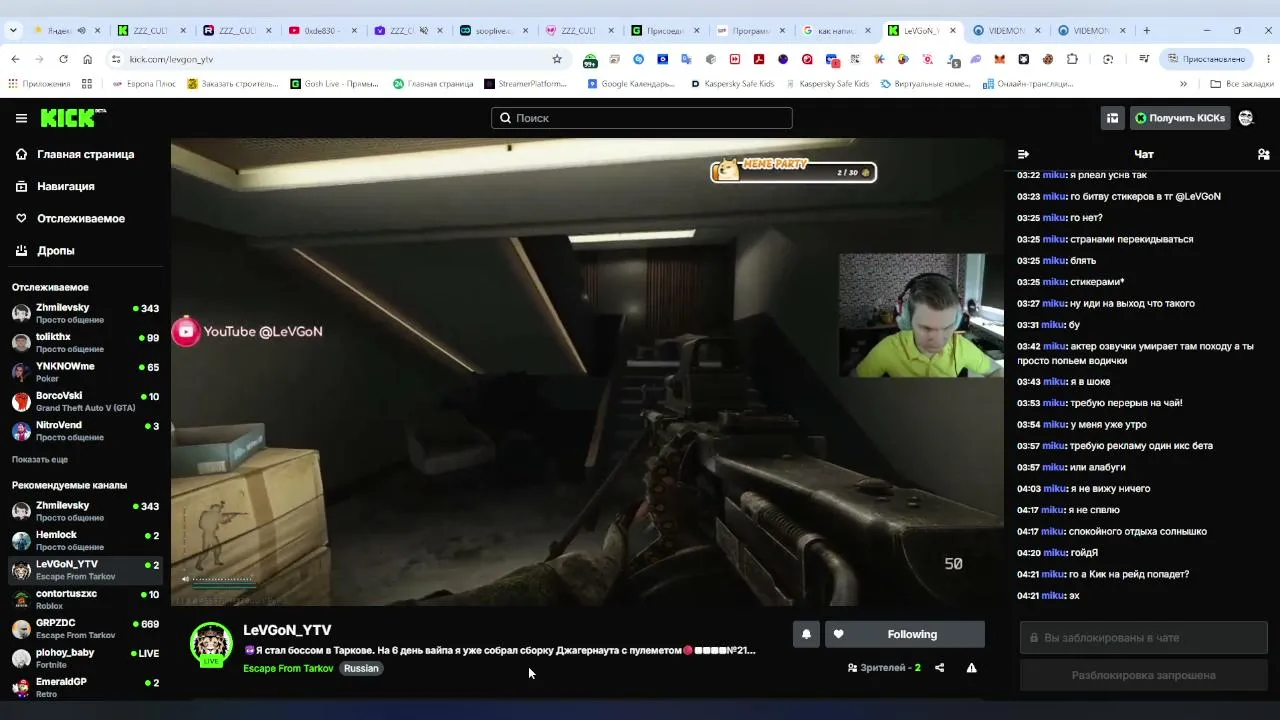The height and width of the screenshot is (720, 1280).
Task: Mute the video player volume icon
Action: coord(185,579)
